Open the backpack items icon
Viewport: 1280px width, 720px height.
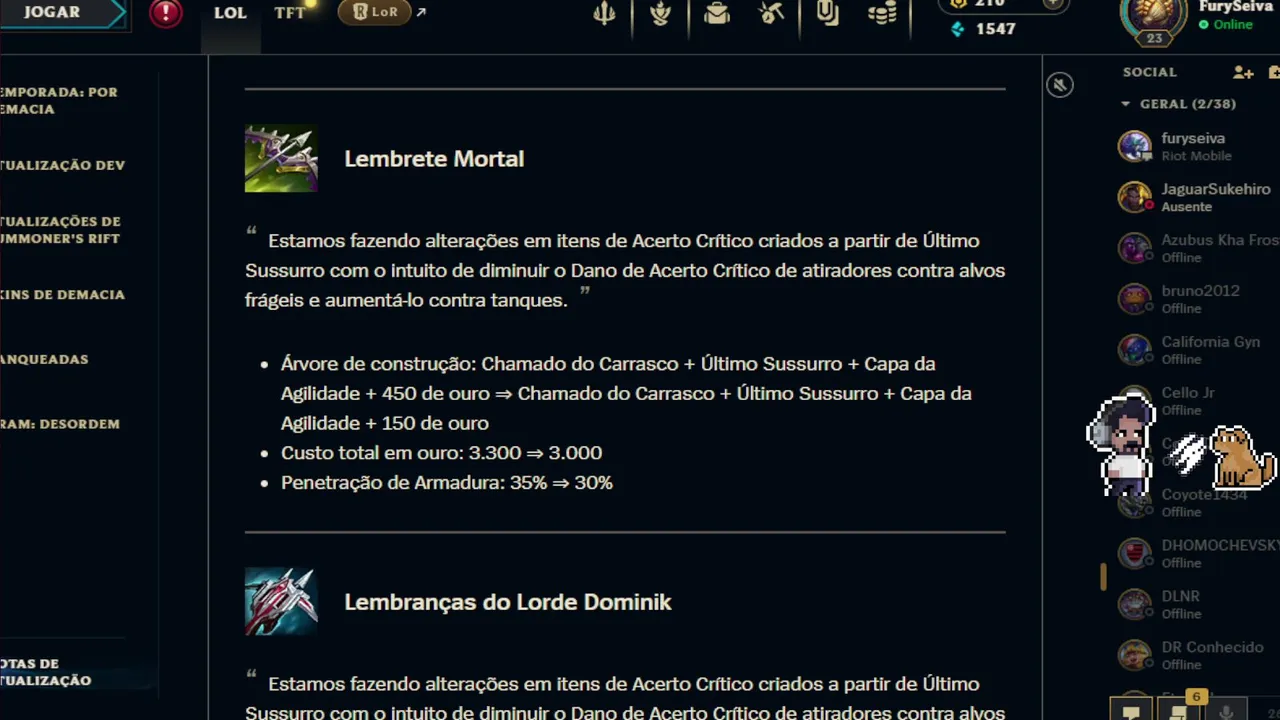(x=716, y=14)
